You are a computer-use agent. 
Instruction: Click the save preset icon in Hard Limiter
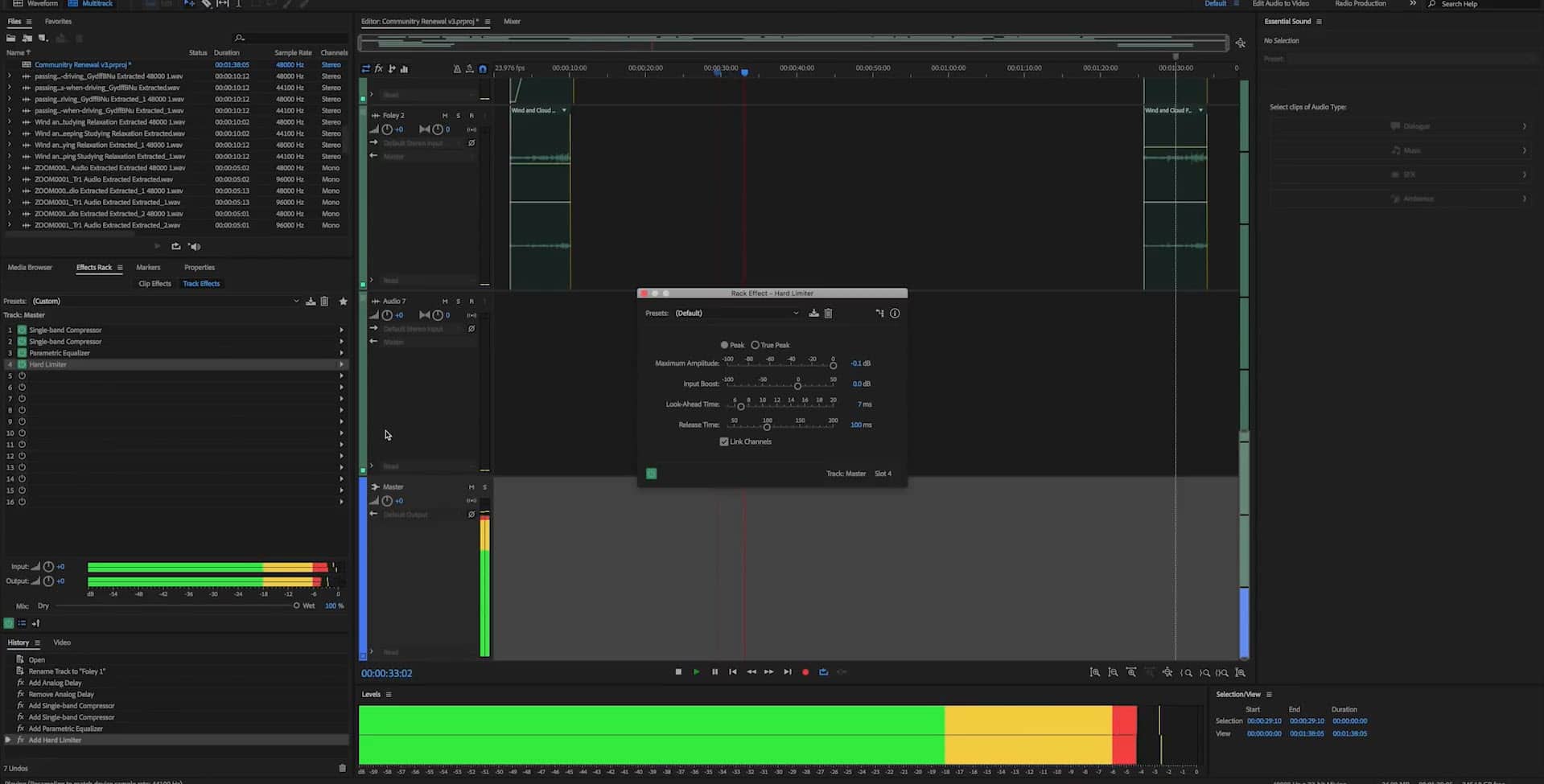pos(813,314)
